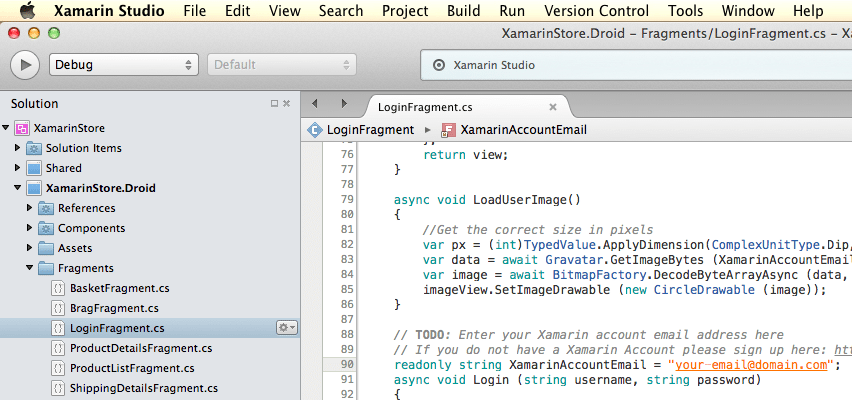Click the Xamarin Studio status search field
Viewport: 852px width, 400px height.
636,65
